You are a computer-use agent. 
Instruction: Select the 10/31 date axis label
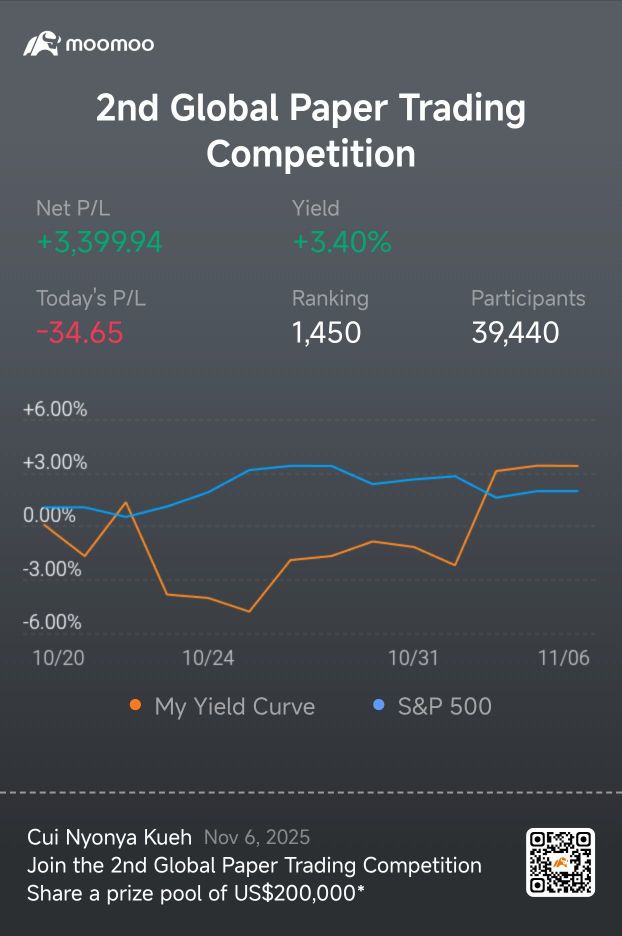(413, 658)
